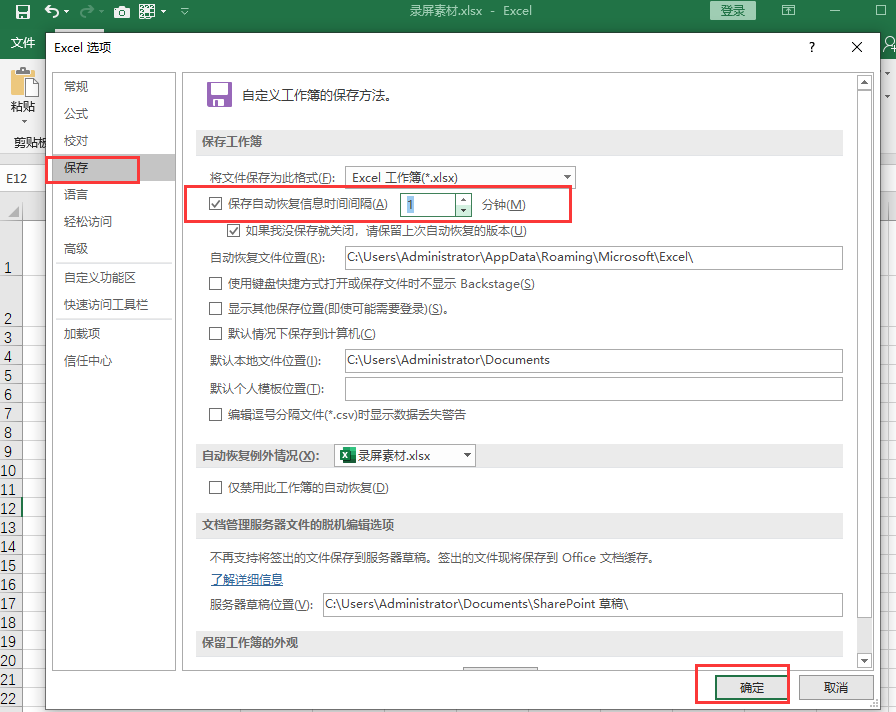Click the Save icon in Quick Access Toolbar

pos(23,11)
